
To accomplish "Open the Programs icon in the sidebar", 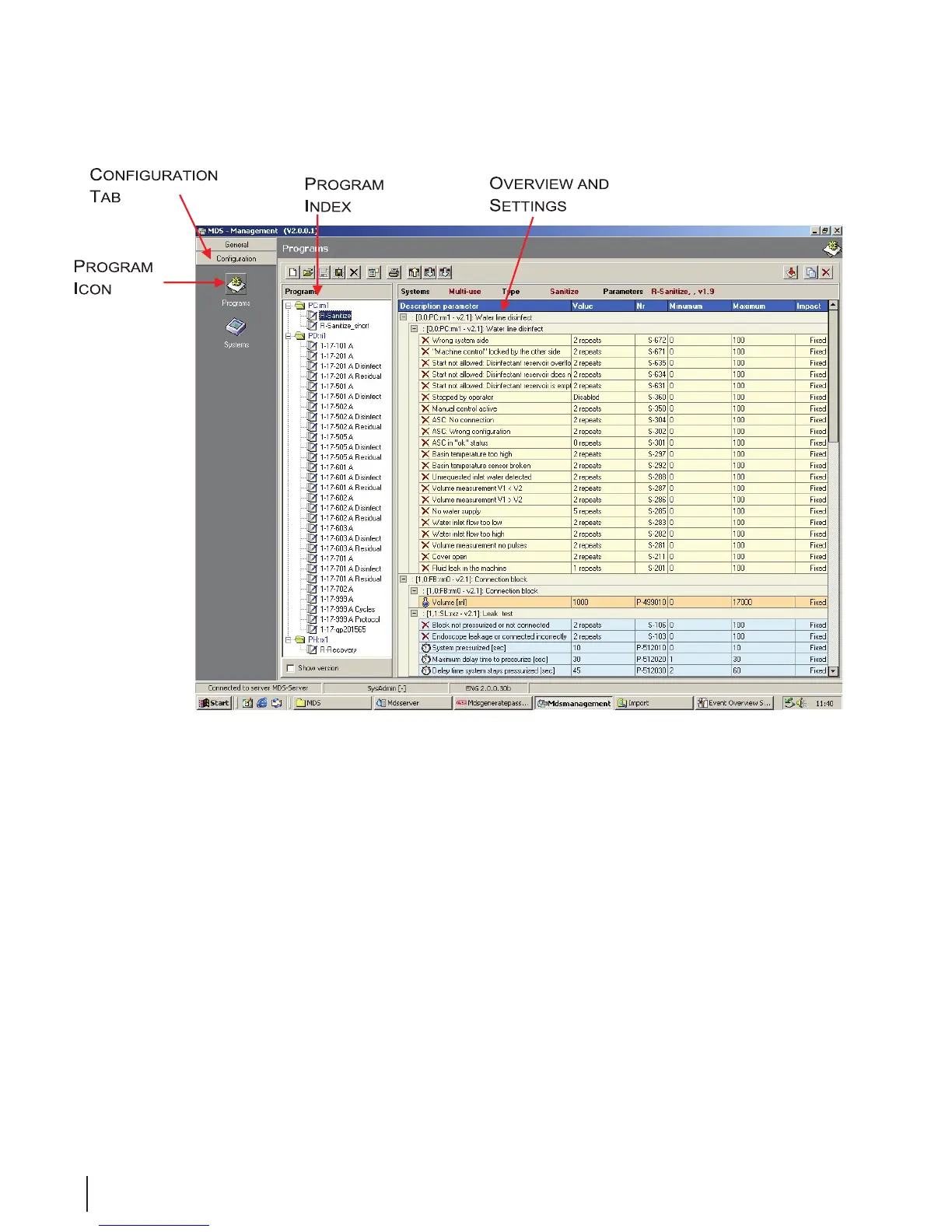I will [x=236, y=283].
